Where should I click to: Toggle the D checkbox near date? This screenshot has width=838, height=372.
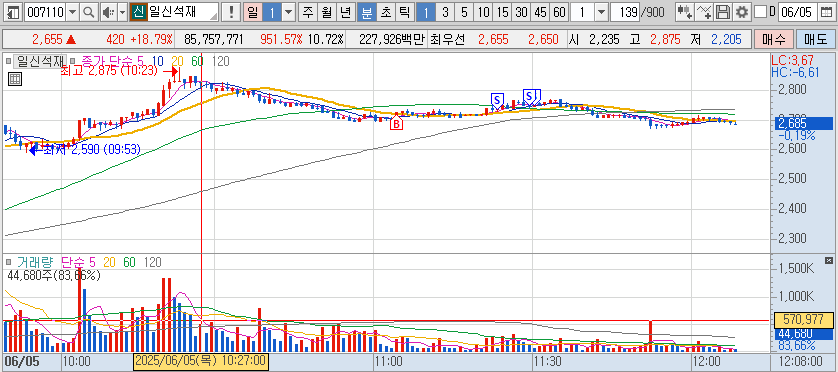click(760, 12)
